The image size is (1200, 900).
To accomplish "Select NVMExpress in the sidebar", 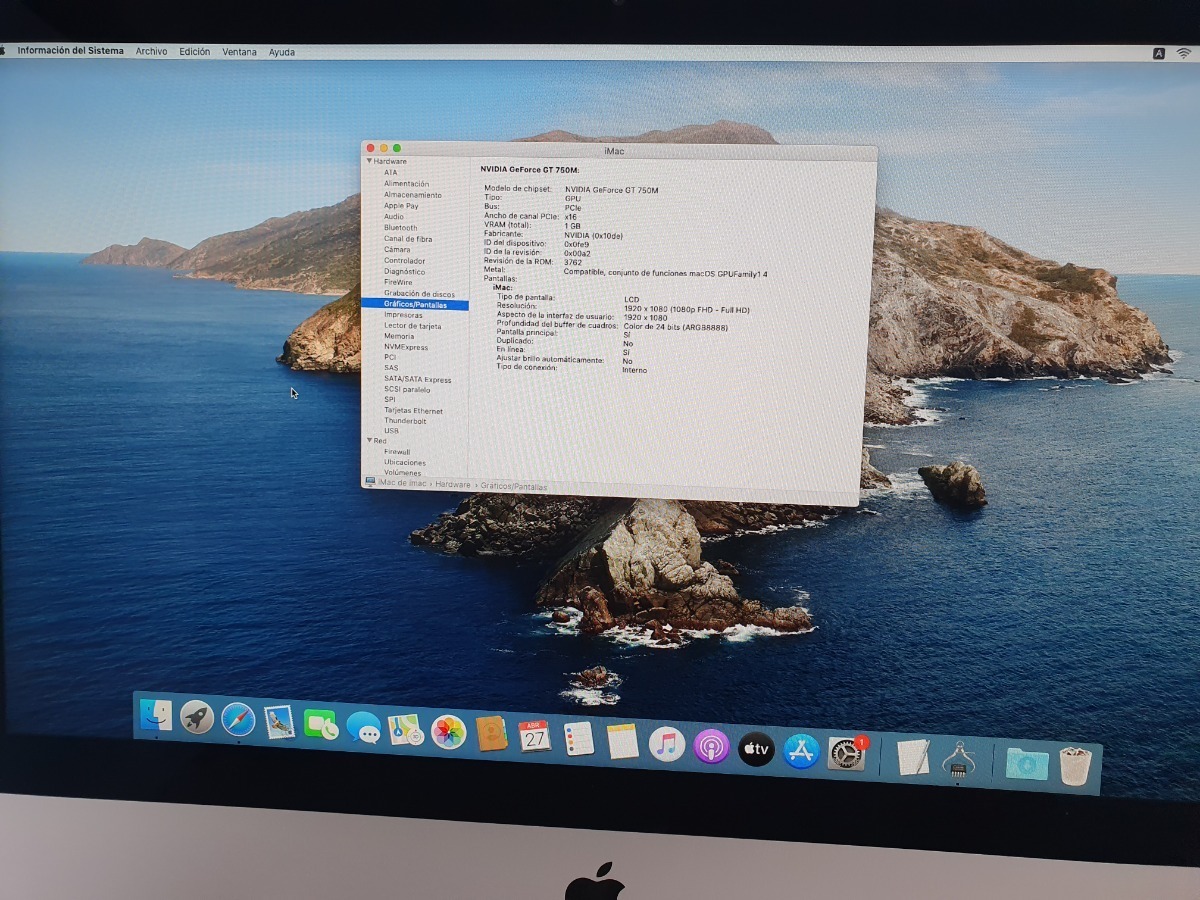I will 406,348.
